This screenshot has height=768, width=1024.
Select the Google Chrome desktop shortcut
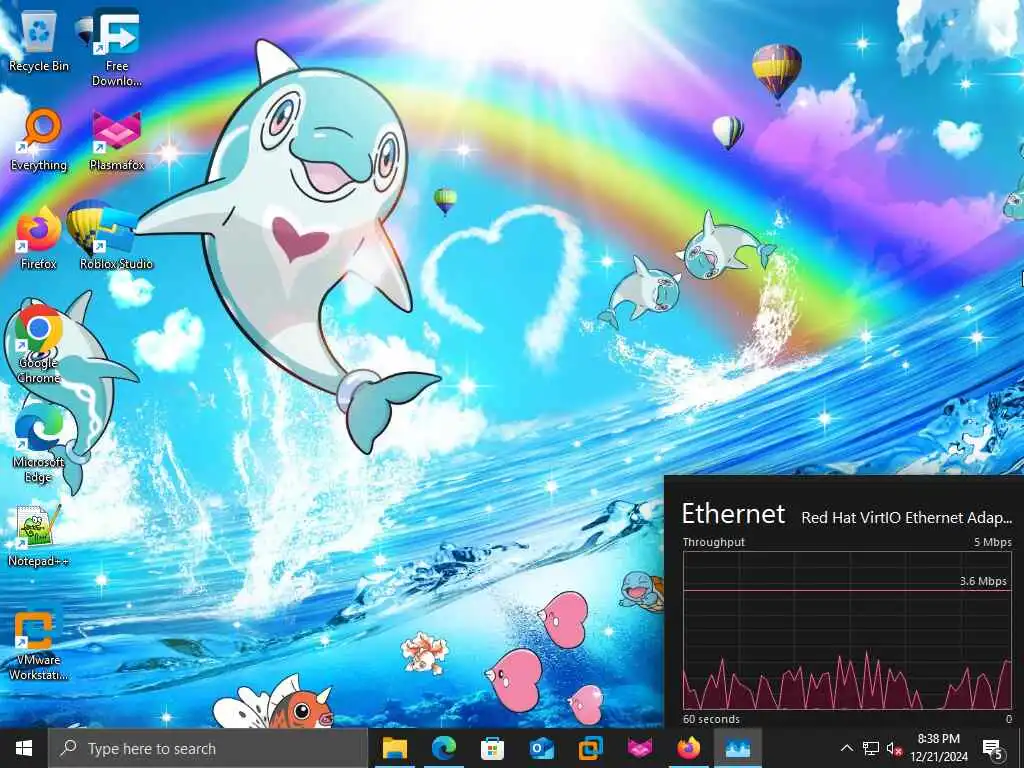[x=39, y=344]
